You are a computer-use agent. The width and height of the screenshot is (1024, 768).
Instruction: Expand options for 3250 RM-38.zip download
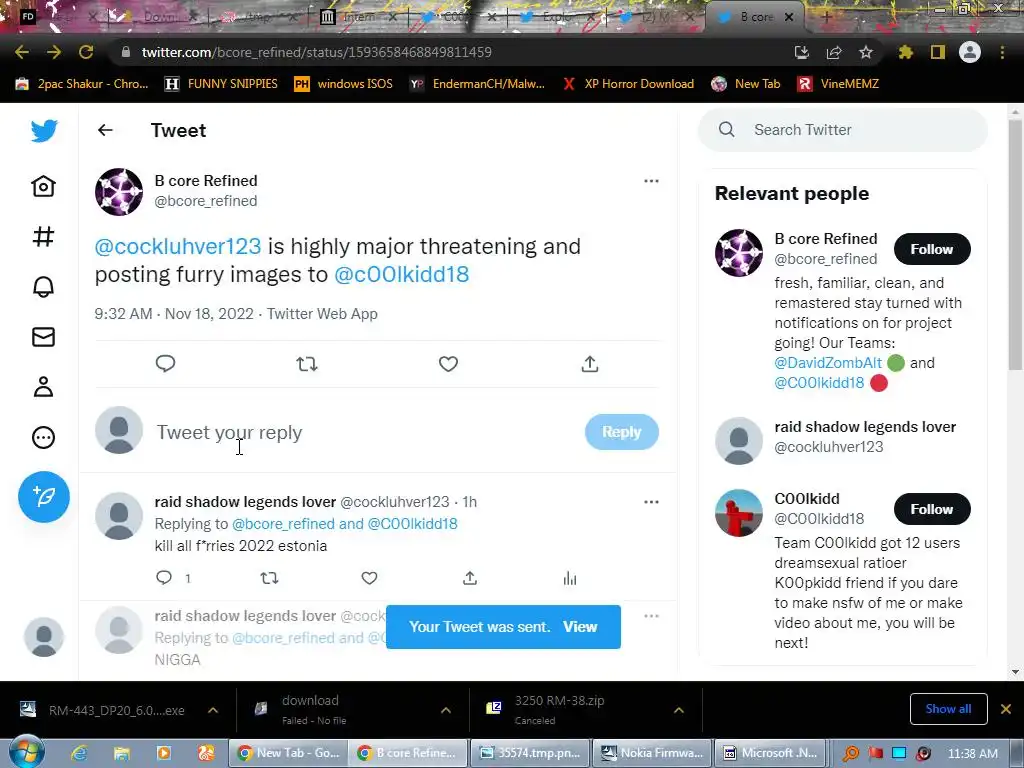click(x=679, y=710)
